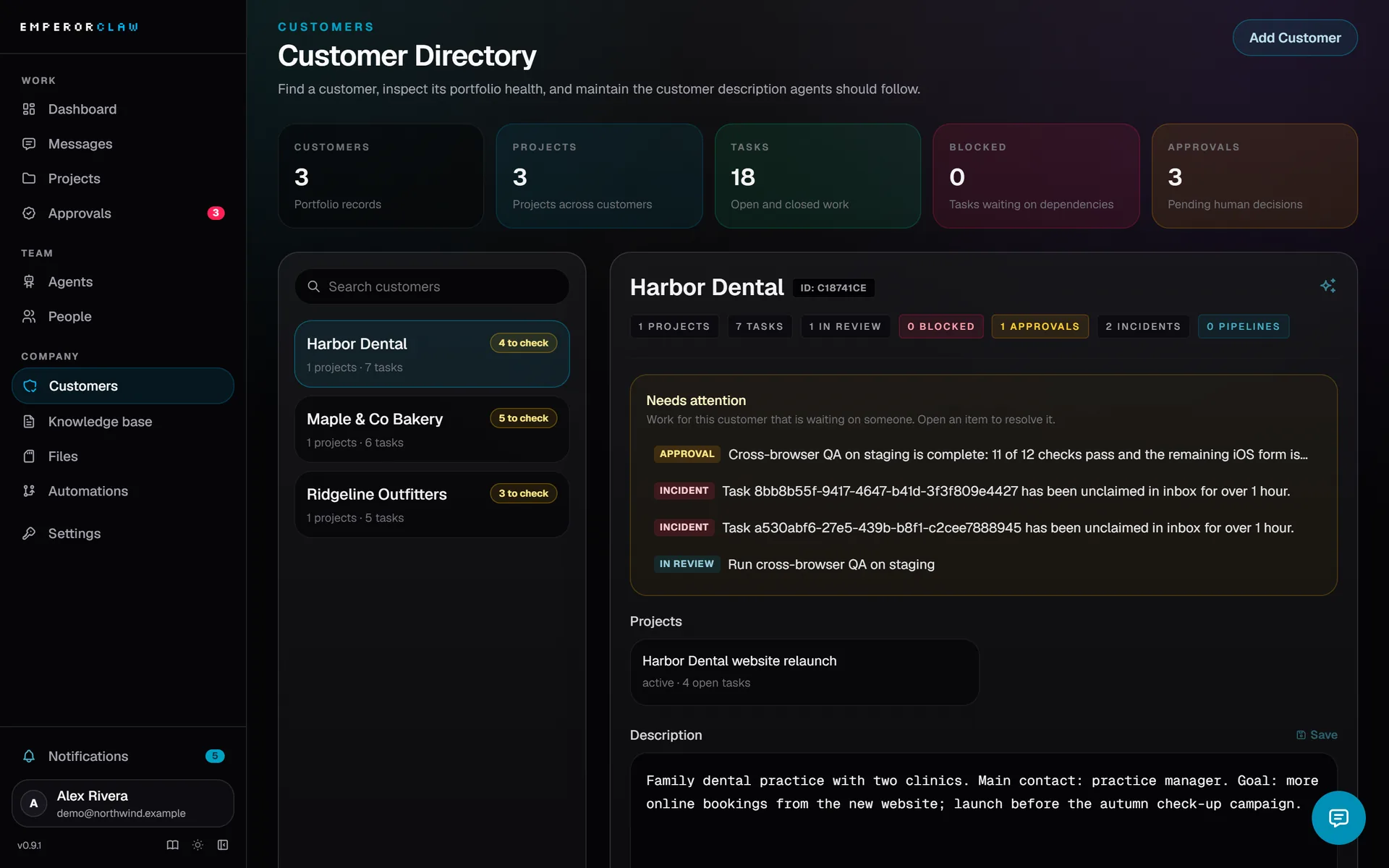Click the AI sparkle icon beside Harbor Dental
The image size is (1389, 868).
point(1328,286)
